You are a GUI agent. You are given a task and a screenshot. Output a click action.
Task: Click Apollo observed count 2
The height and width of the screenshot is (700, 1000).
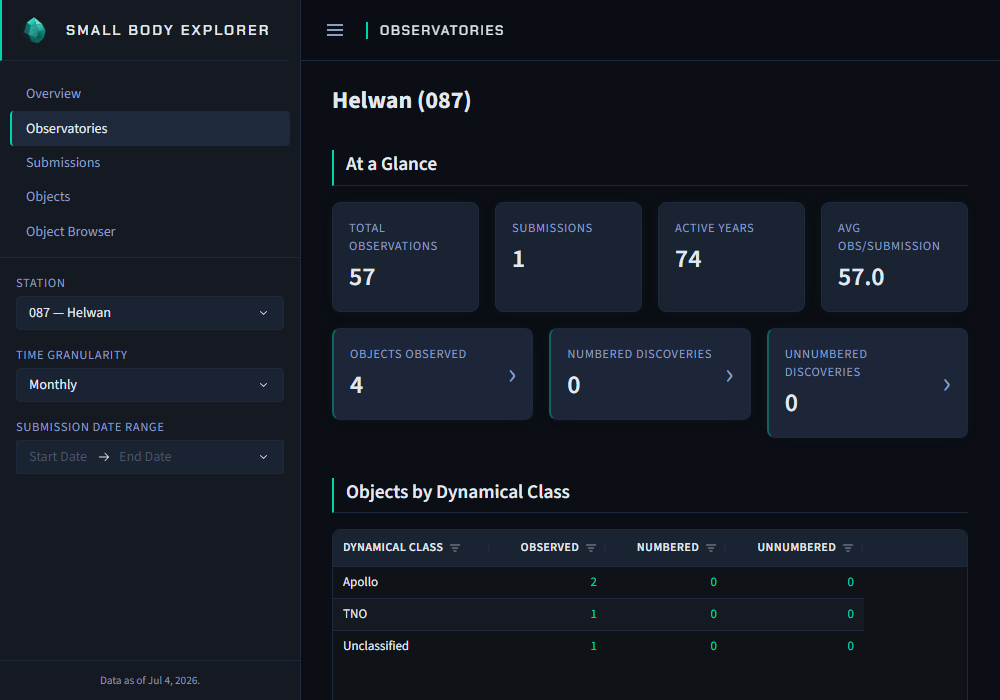coord(594,582)
